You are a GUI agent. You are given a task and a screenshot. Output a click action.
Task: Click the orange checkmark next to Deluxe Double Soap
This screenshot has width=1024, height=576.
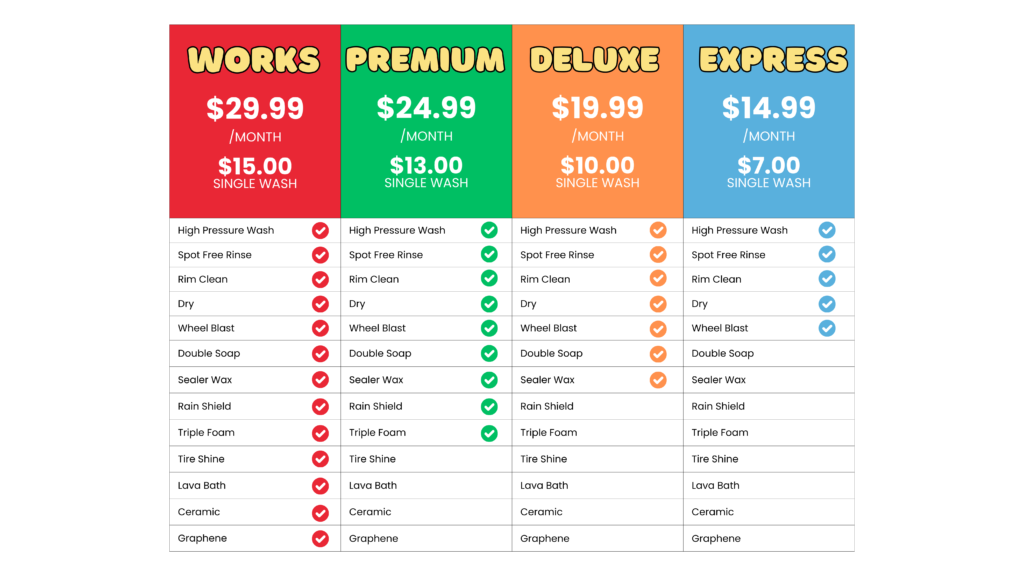658,353
